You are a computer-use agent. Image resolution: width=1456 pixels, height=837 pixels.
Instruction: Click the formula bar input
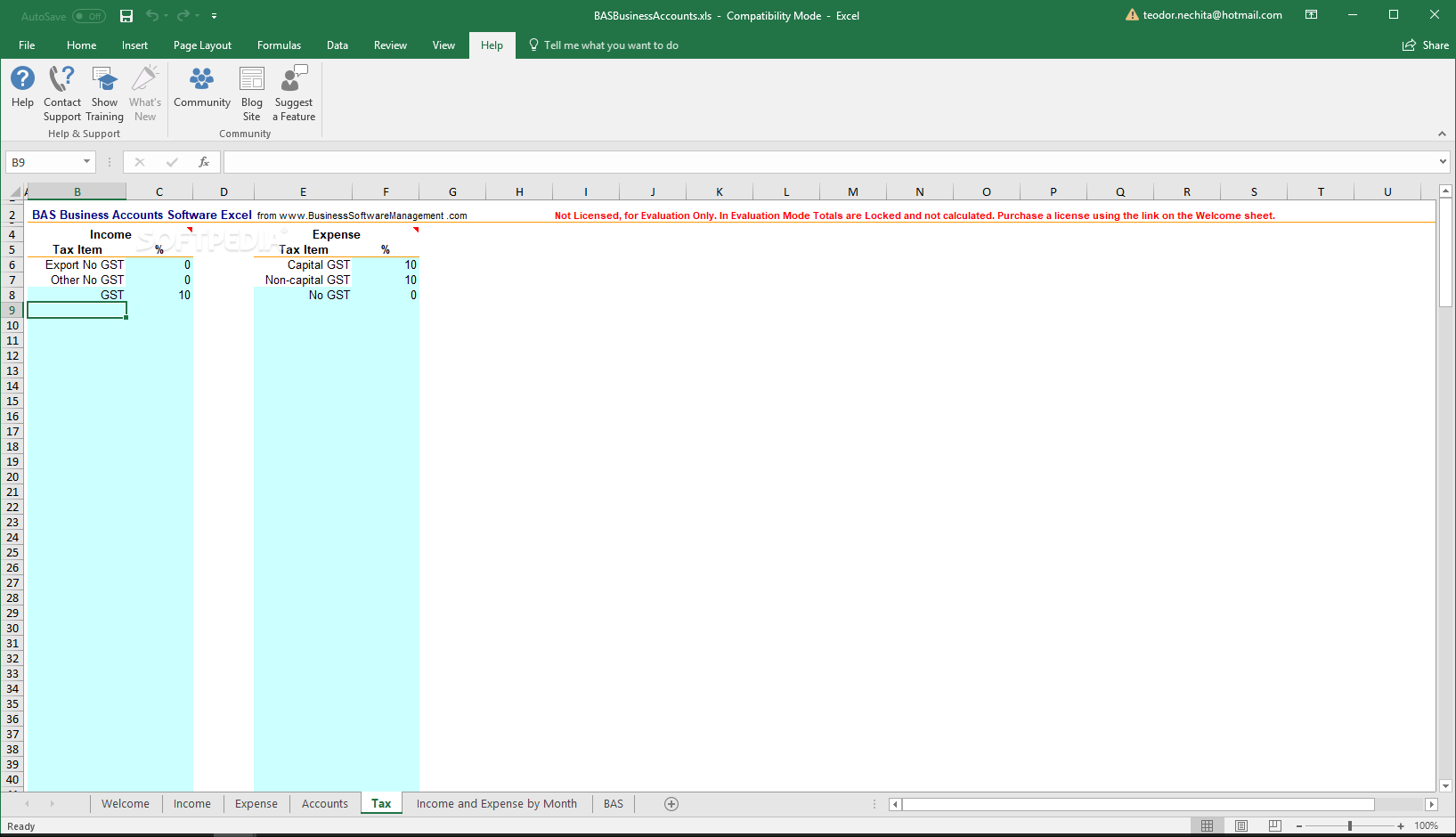[x=828, y=162]
